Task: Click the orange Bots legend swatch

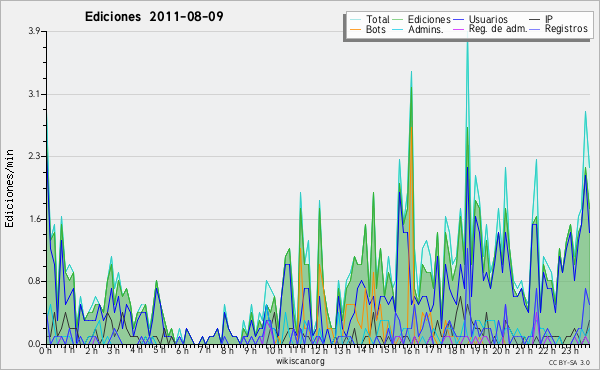Action: [355, 29]
